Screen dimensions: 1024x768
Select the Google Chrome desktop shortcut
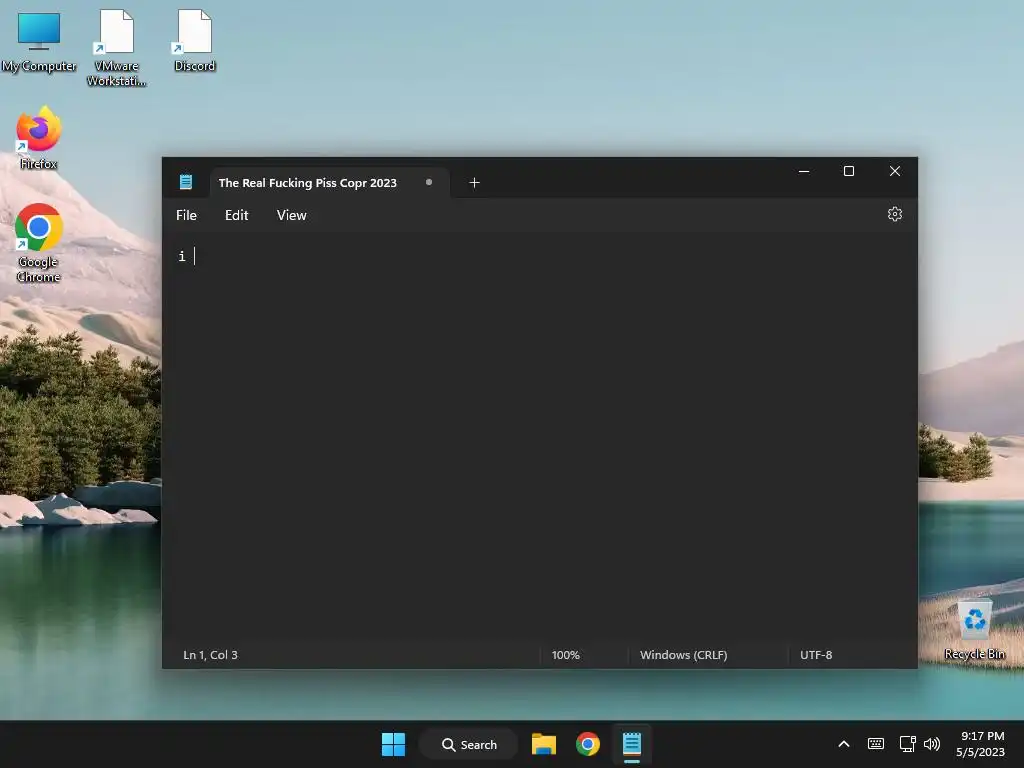39,243
